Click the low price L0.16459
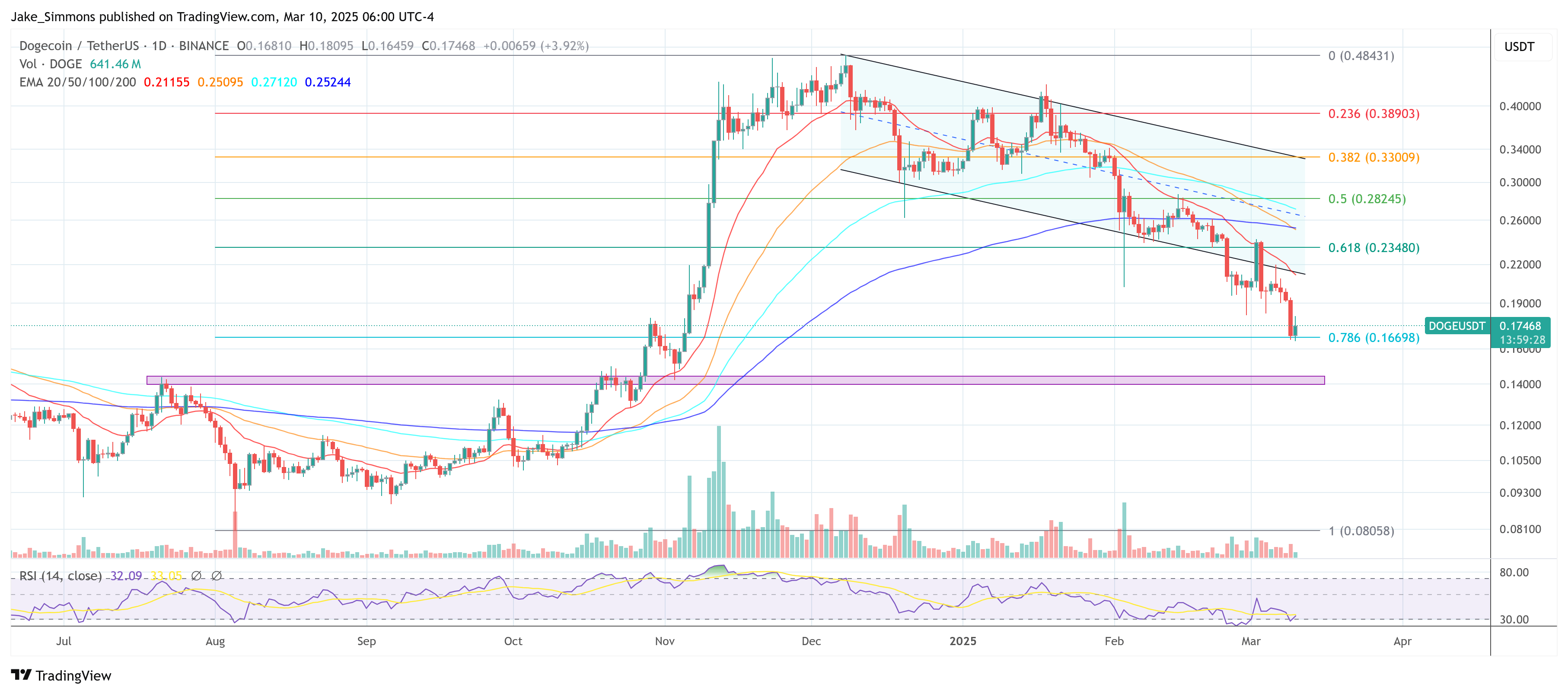Viewport: 1568px width, 694px height. 387,46
